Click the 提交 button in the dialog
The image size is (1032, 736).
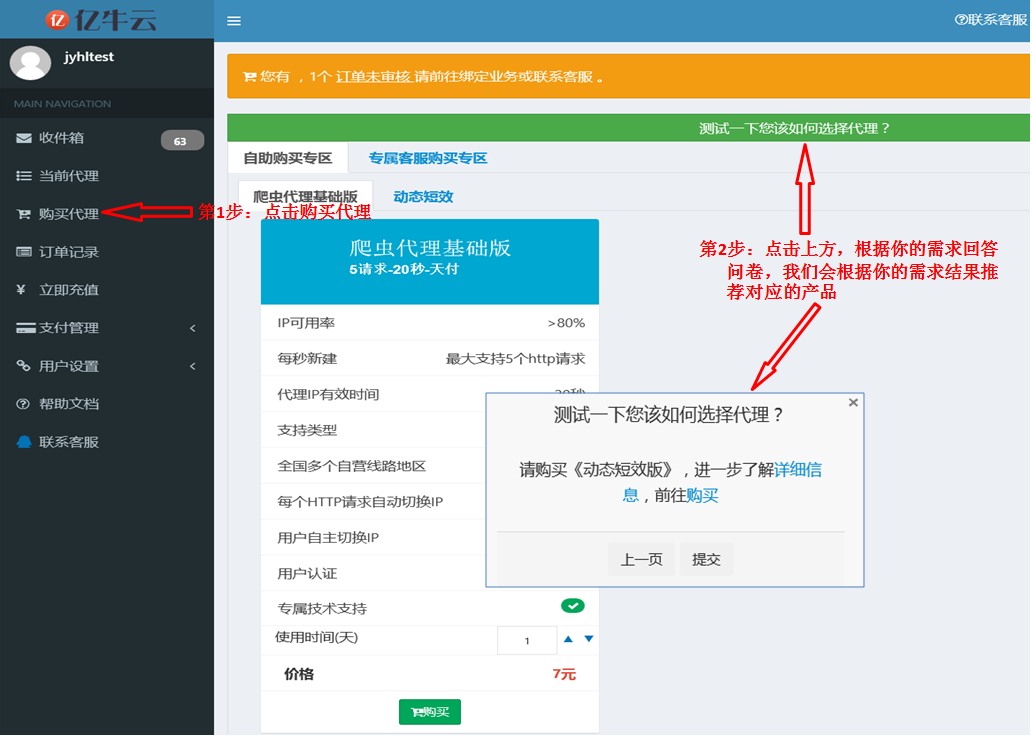[706, 560]
